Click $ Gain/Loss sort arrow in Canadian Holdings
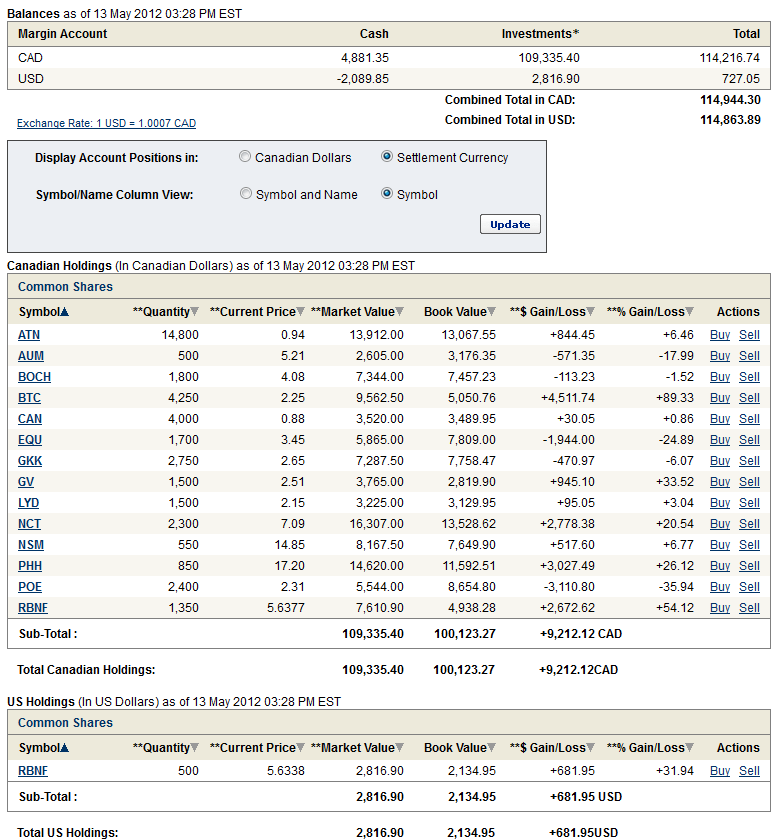 click(x=591, y=312)
